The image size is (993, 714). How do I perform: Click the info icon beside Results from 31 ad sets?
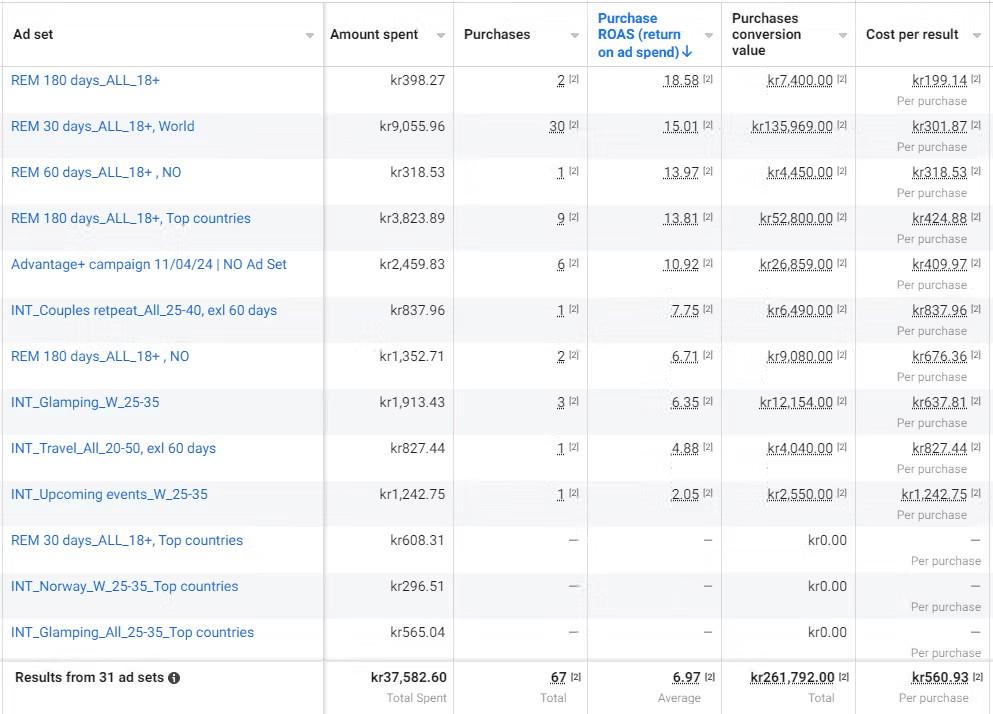coord(174,678)
